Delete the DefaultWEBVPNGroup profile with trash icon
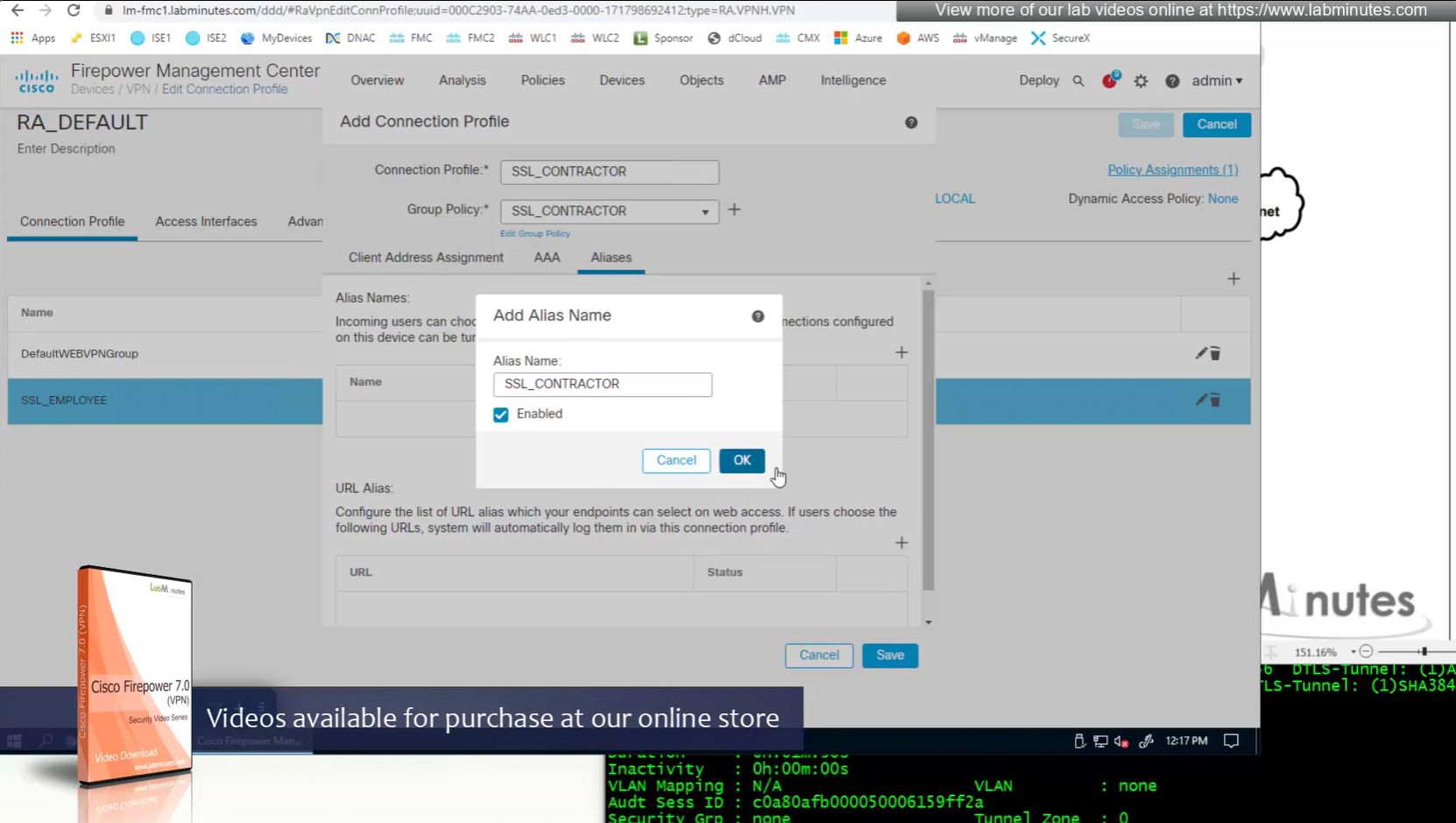 (1216, 354)
